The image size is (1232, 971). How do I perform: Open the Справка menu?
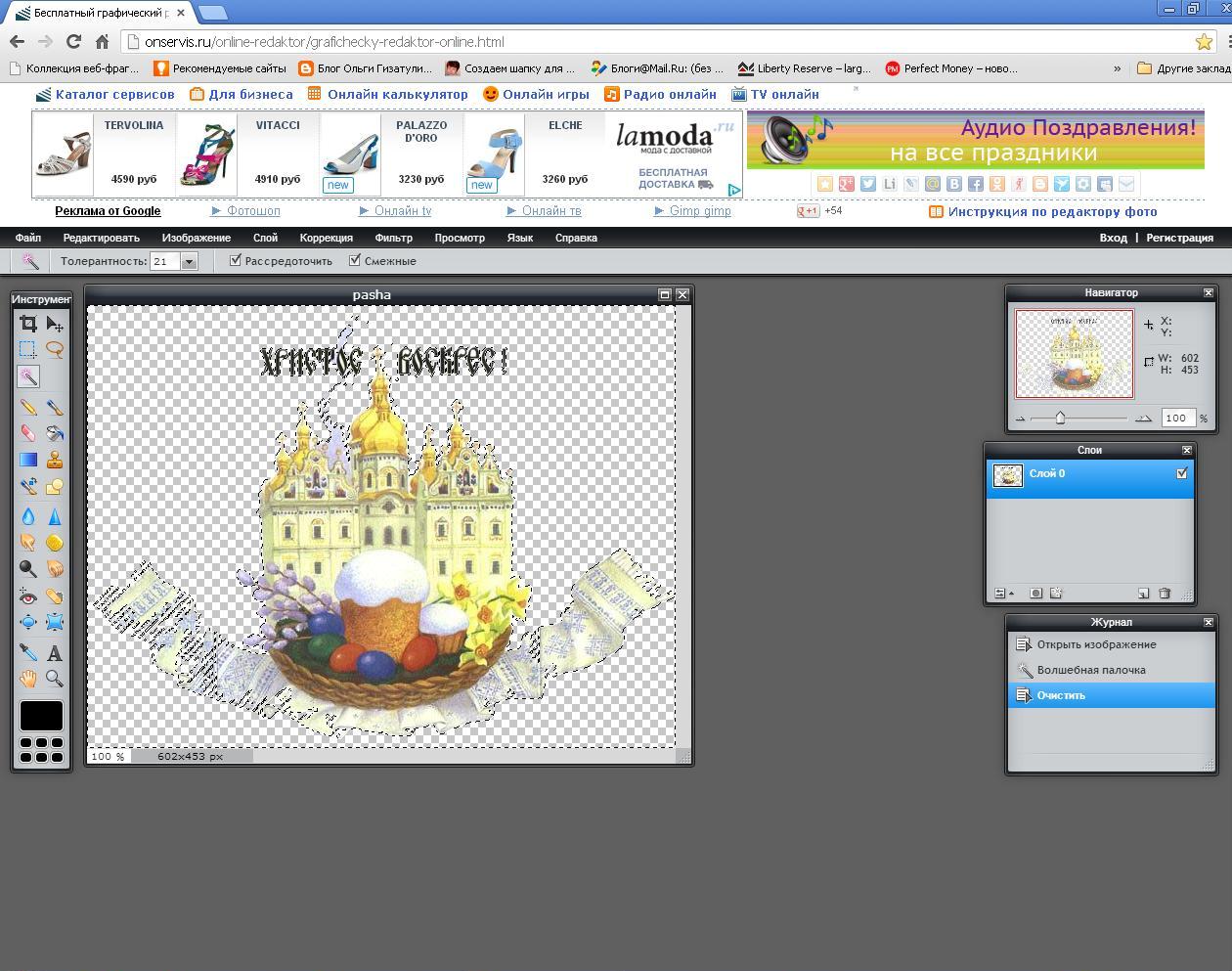click(x=576, y=238)
